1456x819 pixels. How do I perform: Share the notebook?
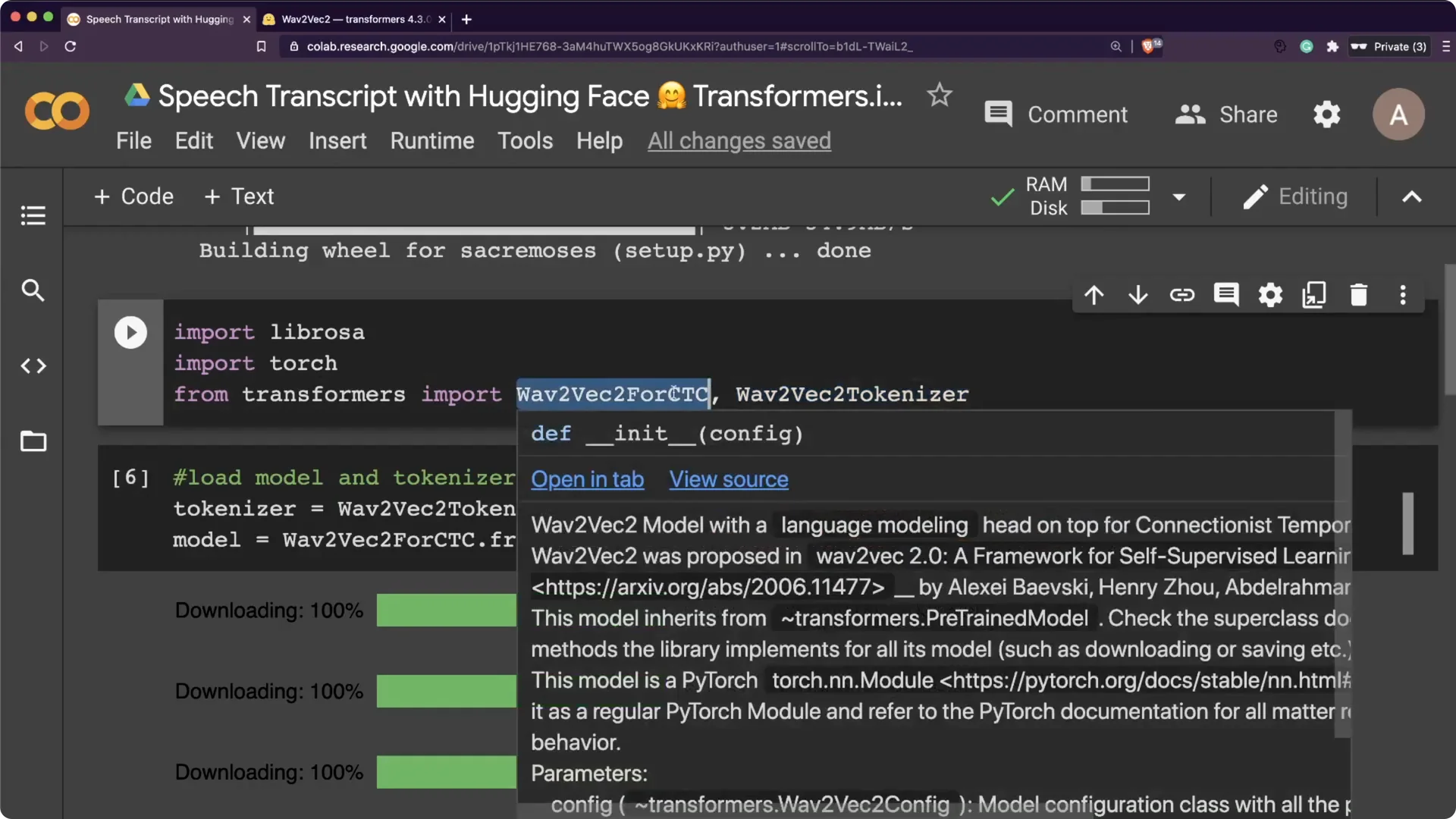1225,115
